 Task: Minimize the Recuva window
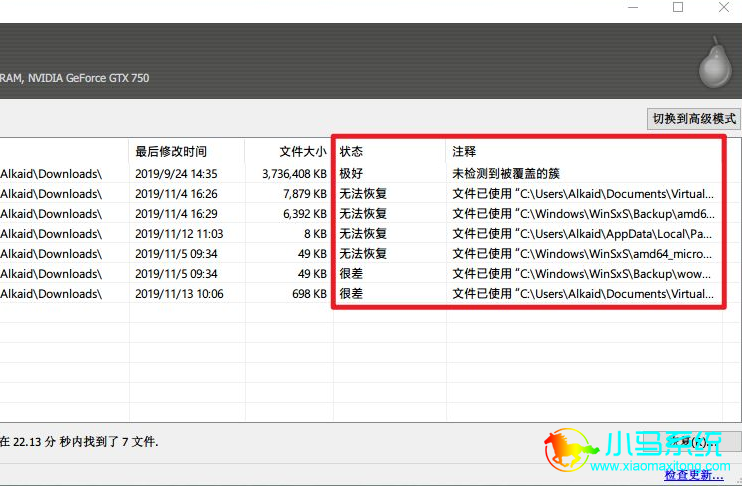point(633,8)
